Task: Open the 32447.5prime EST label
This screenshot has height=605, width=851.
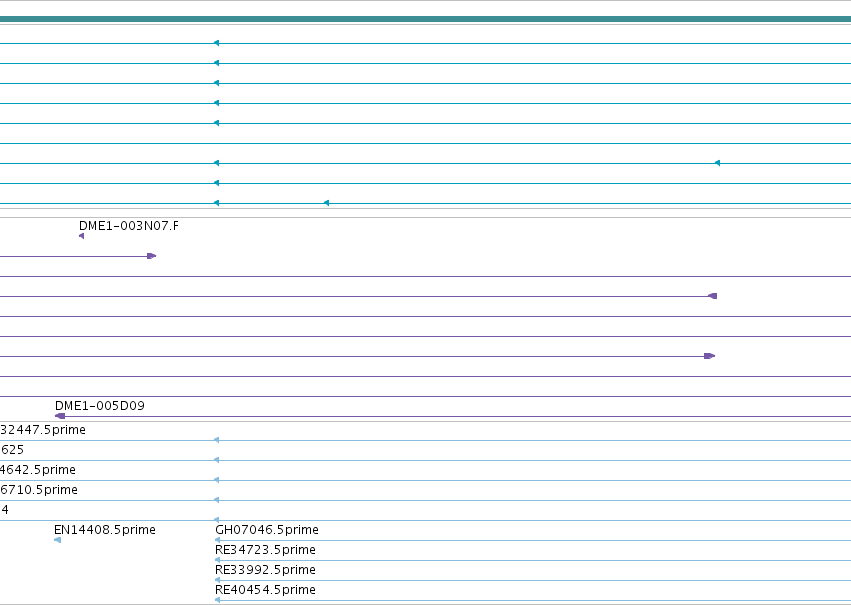Action: (43, 430)
